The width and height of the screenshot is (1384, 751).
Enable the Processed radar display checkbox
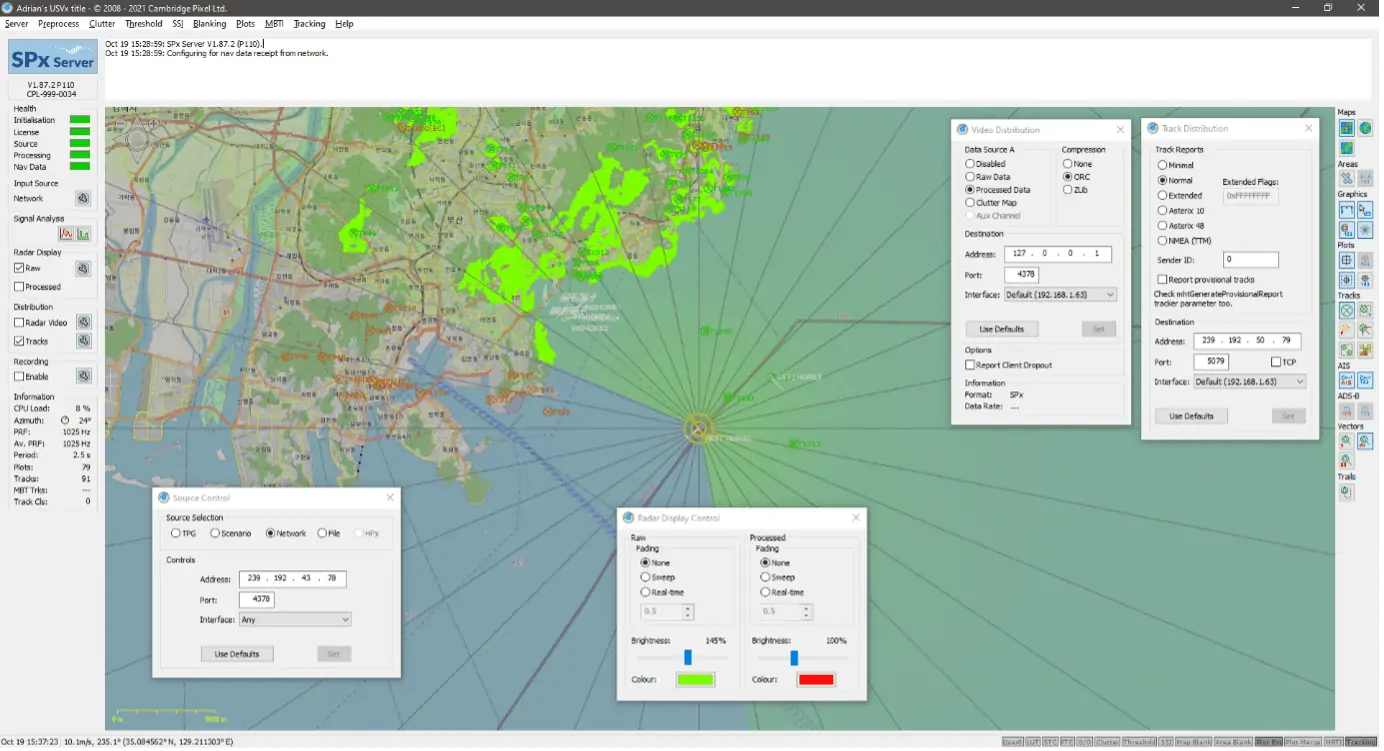click(19, 288)
